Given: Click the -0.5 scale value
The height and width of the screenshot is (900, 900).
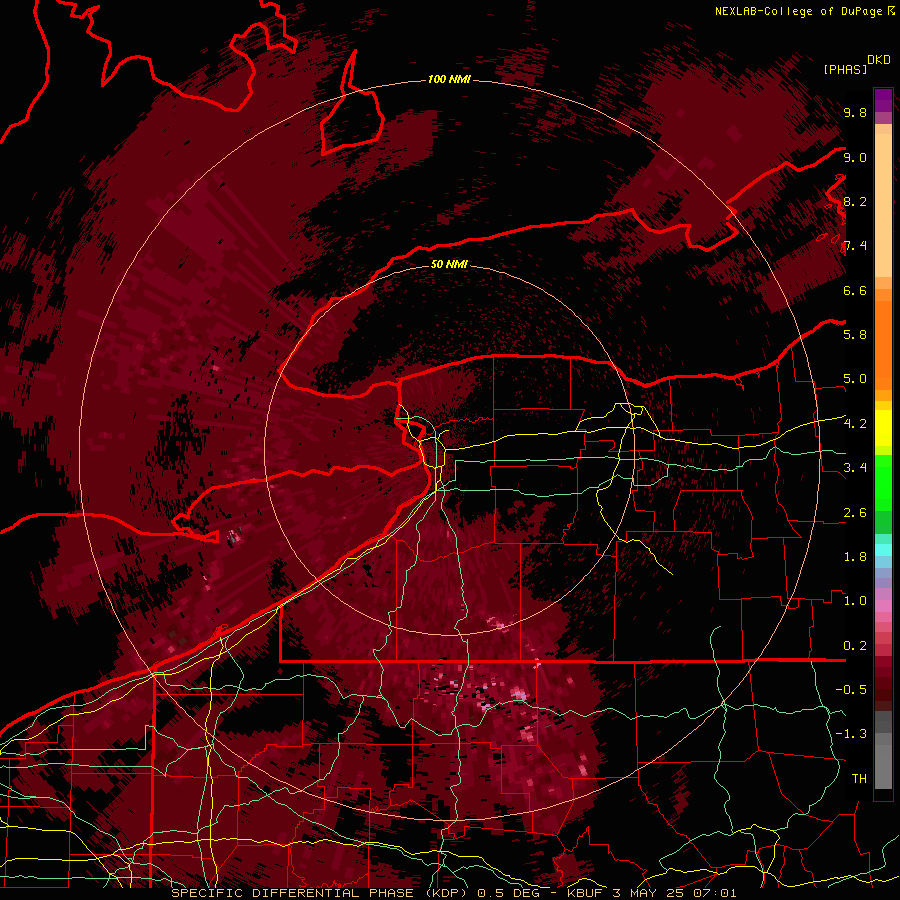Looking at the screenshot, I should coord(851,690).
